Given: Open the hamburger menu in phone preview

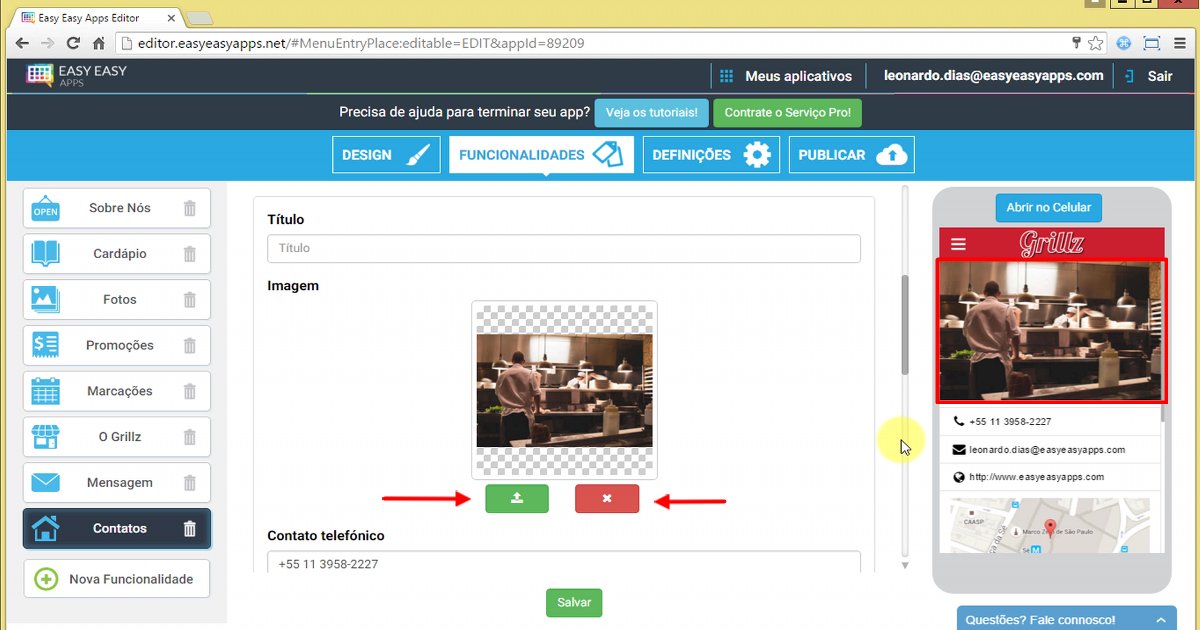Looking at the screenshot, I should click(x=959, y=244).
